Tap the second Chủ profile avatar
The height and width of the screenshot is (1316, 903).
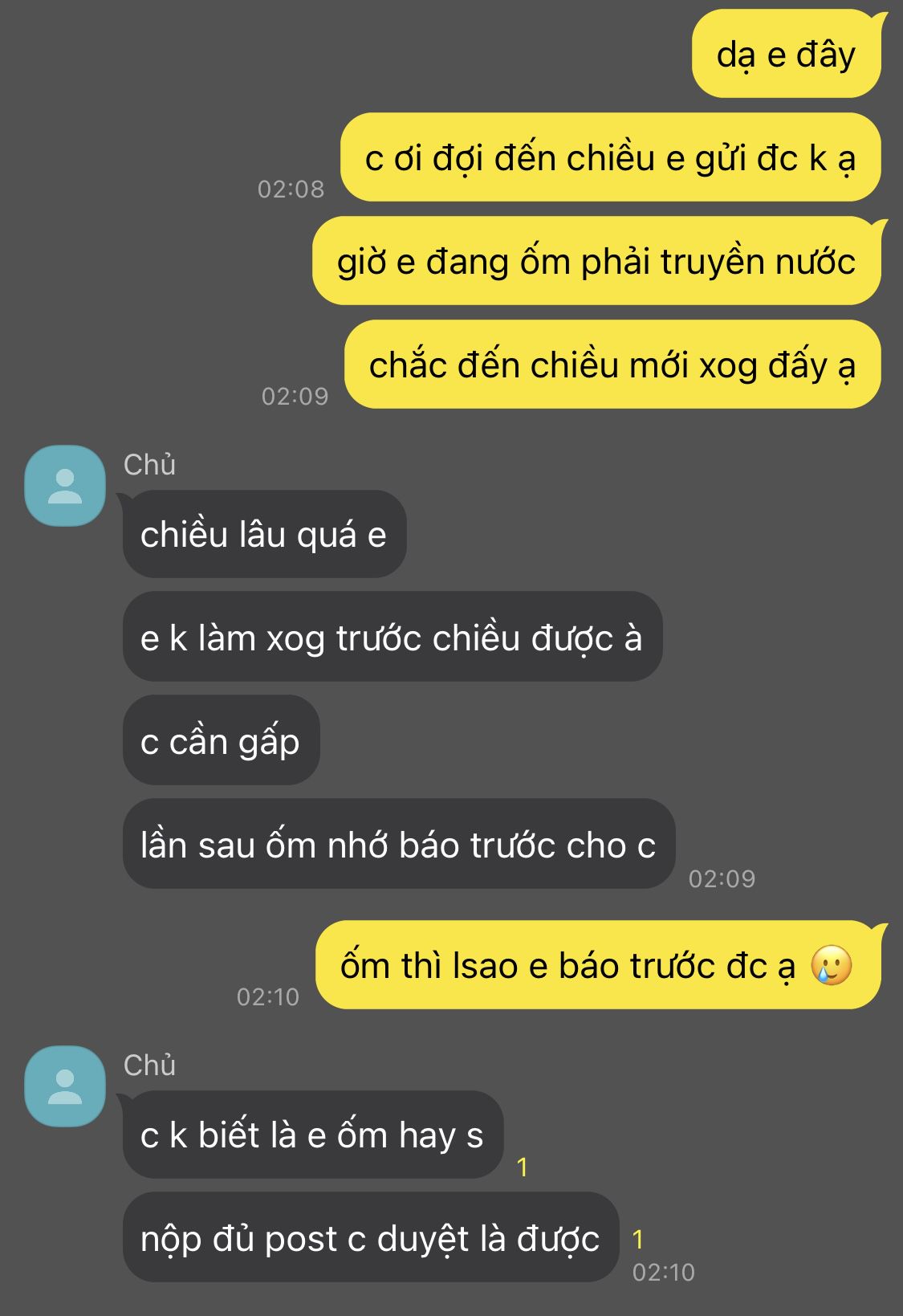(65, 1086)
